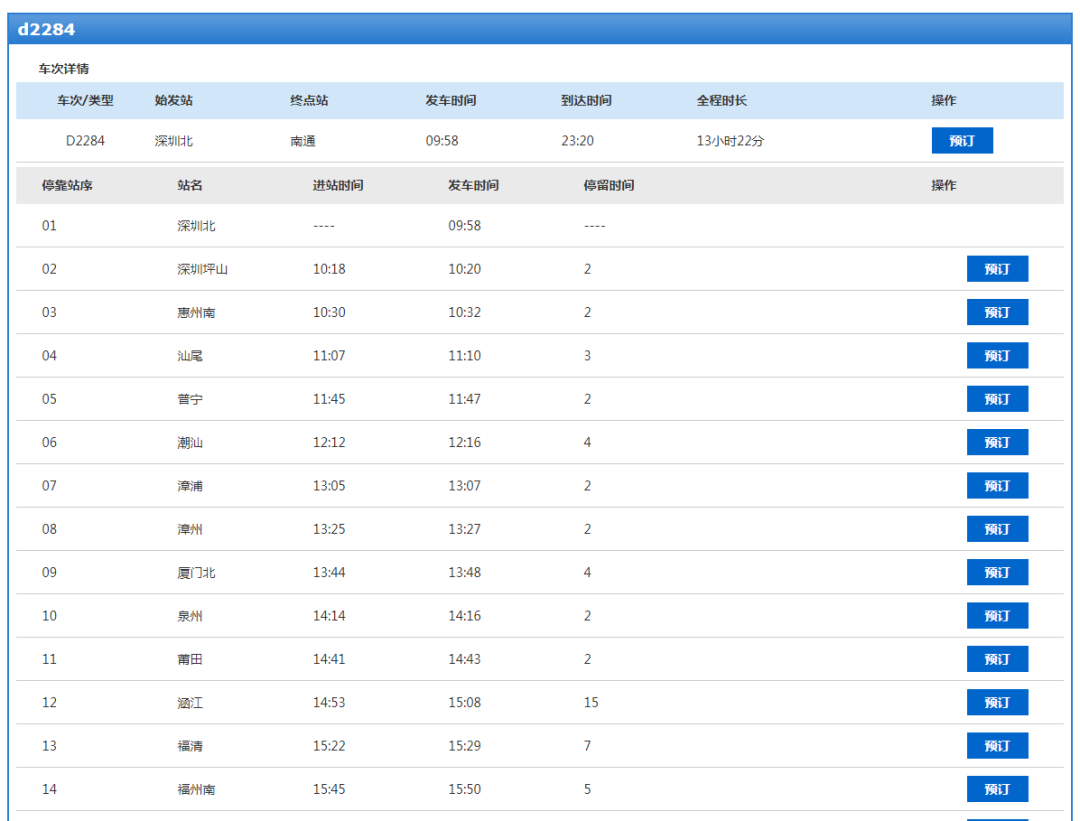Select train number D2284 in summary row
Viewport: 1080px width, 821px height.
85,141
